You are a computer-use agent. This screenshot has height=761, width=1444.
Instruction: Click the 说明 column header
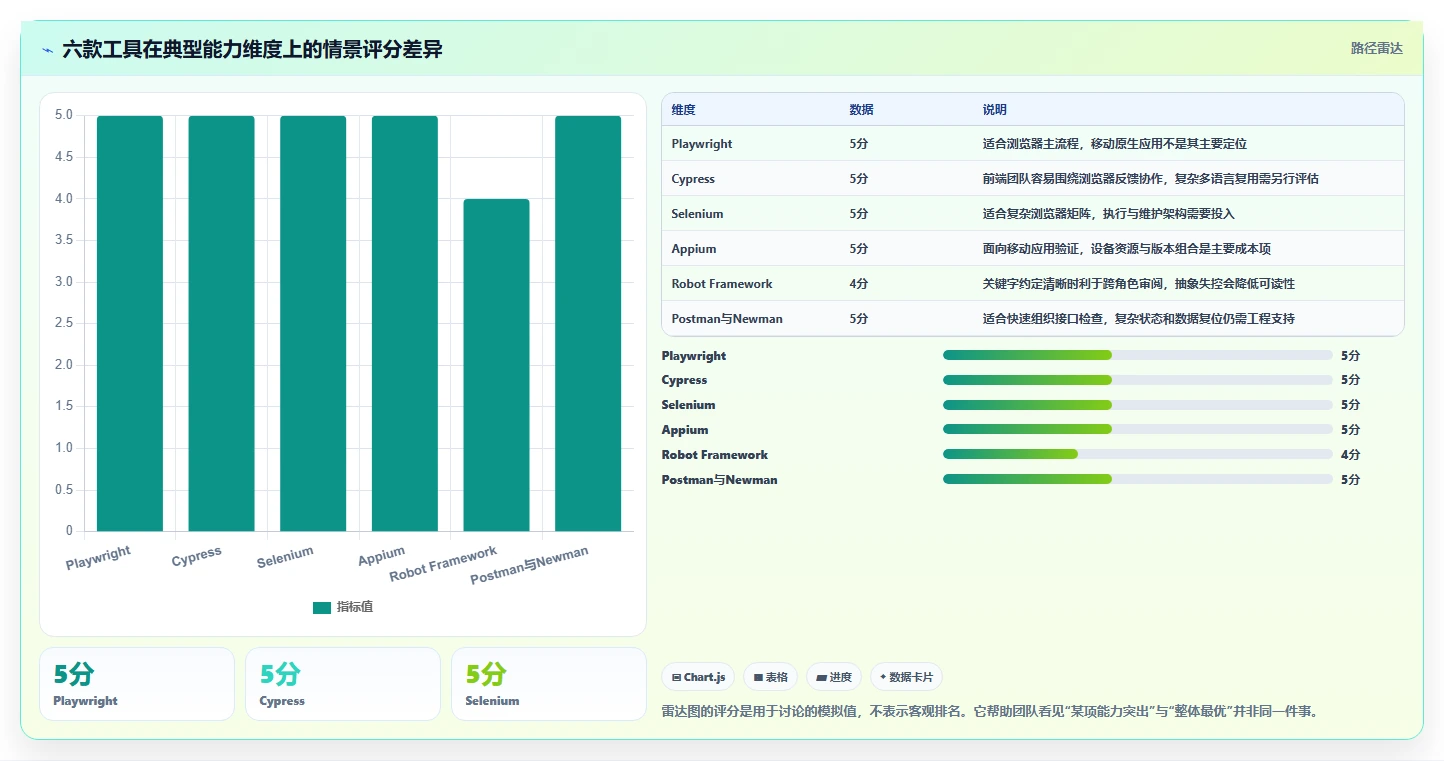995,110
